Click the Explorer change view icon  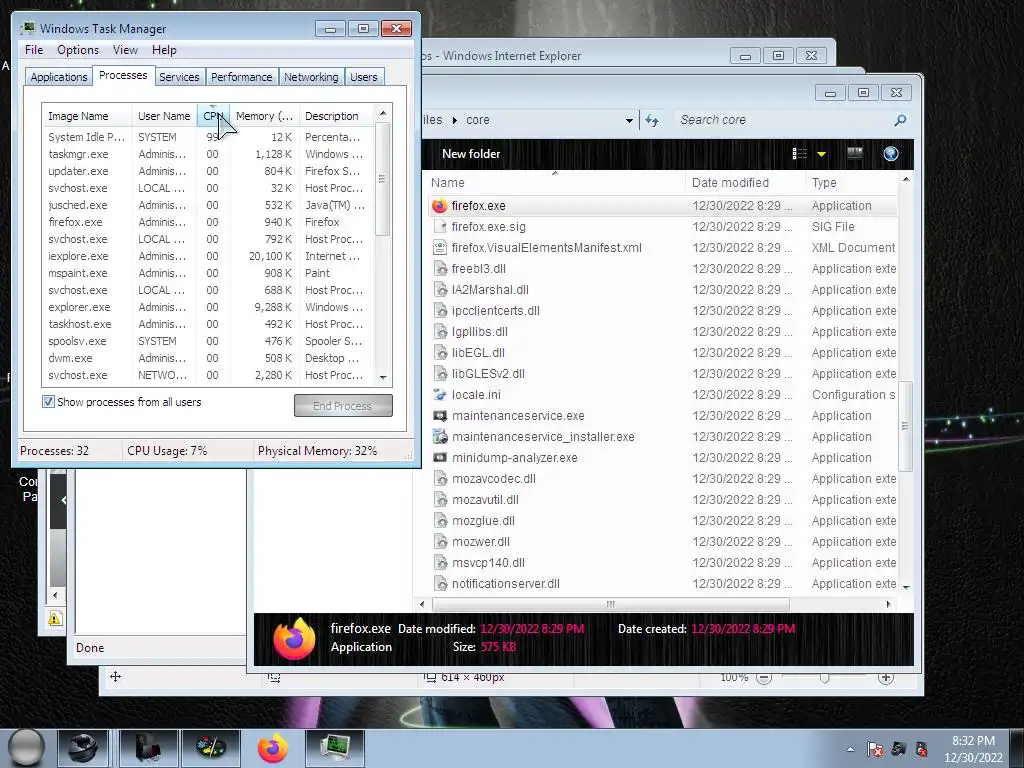pyautogui.click(x=799, y=153)
